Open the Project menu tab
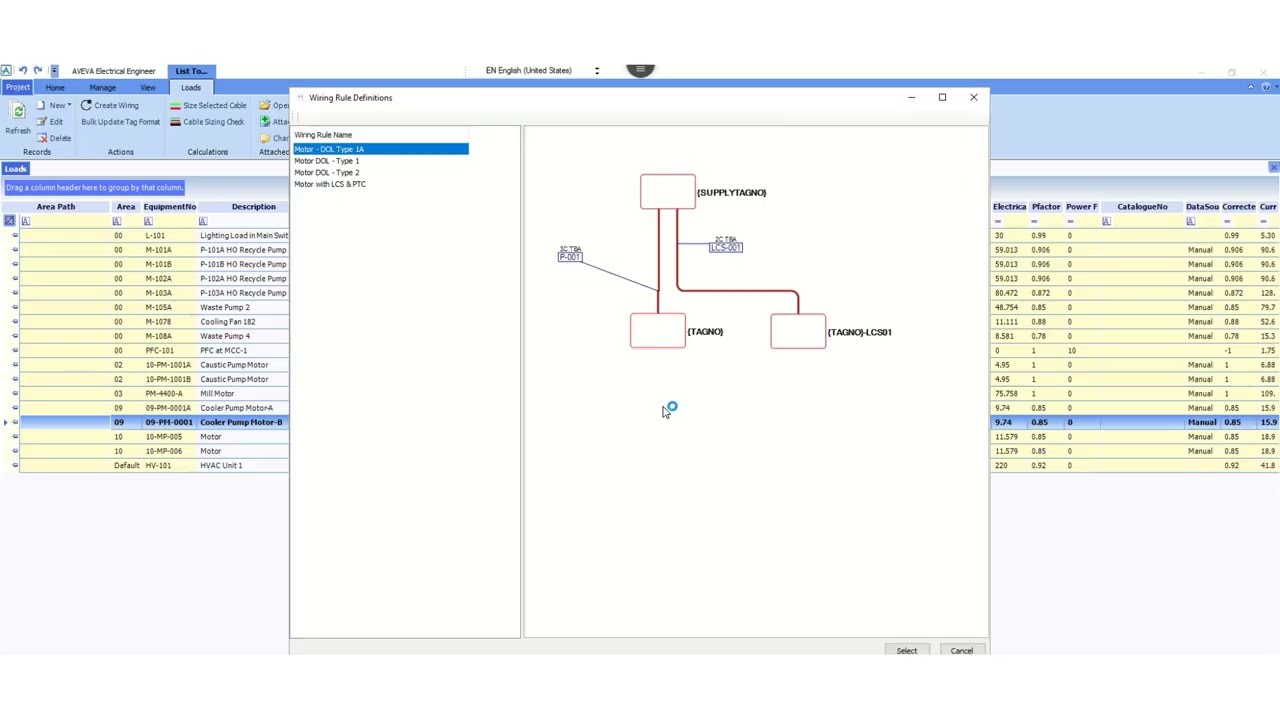Image resolution: width=1280 pixels, height=720 pixels. [18, 88]
